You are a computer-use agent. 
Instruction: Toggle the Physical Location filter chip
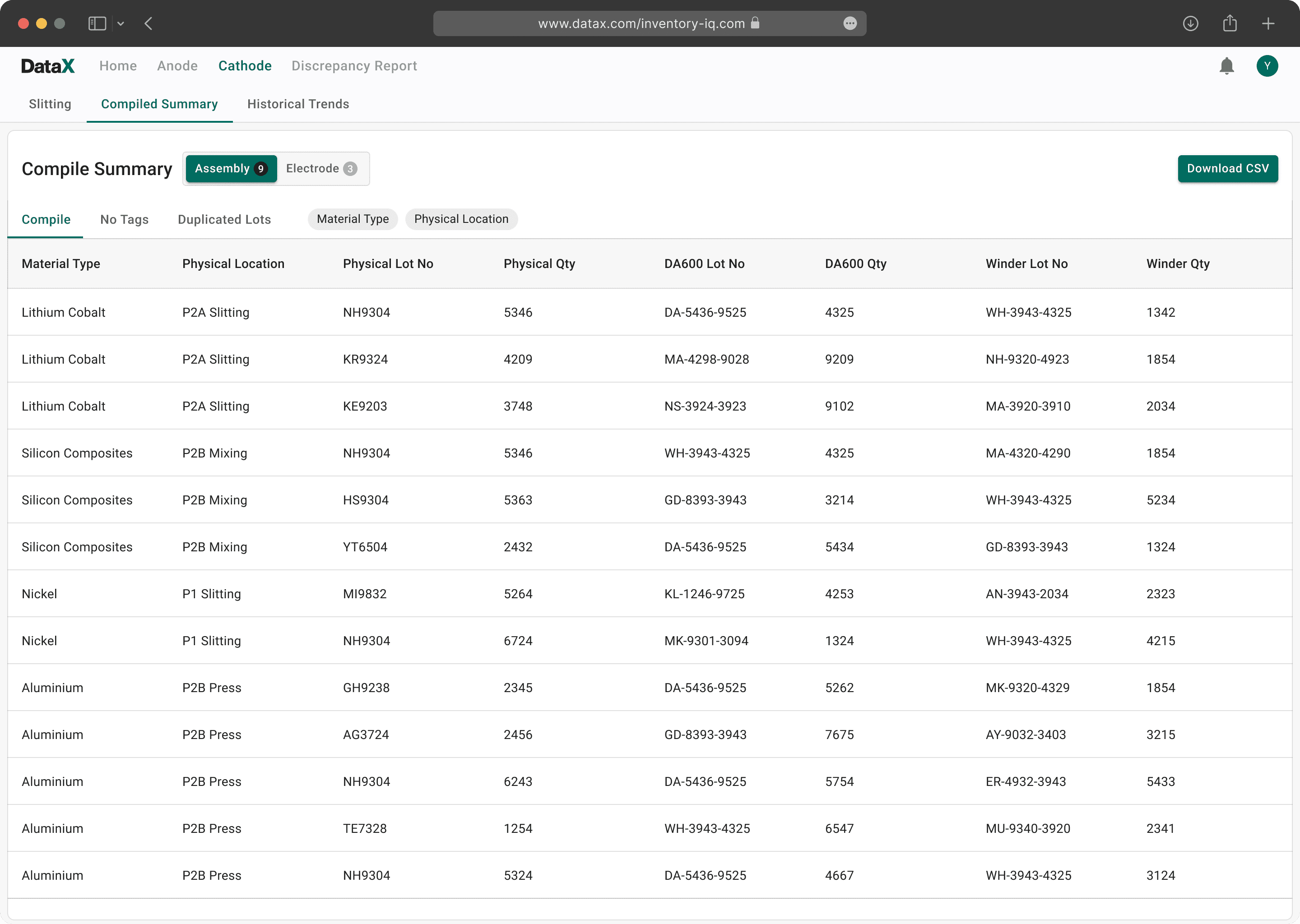point(461,219)
